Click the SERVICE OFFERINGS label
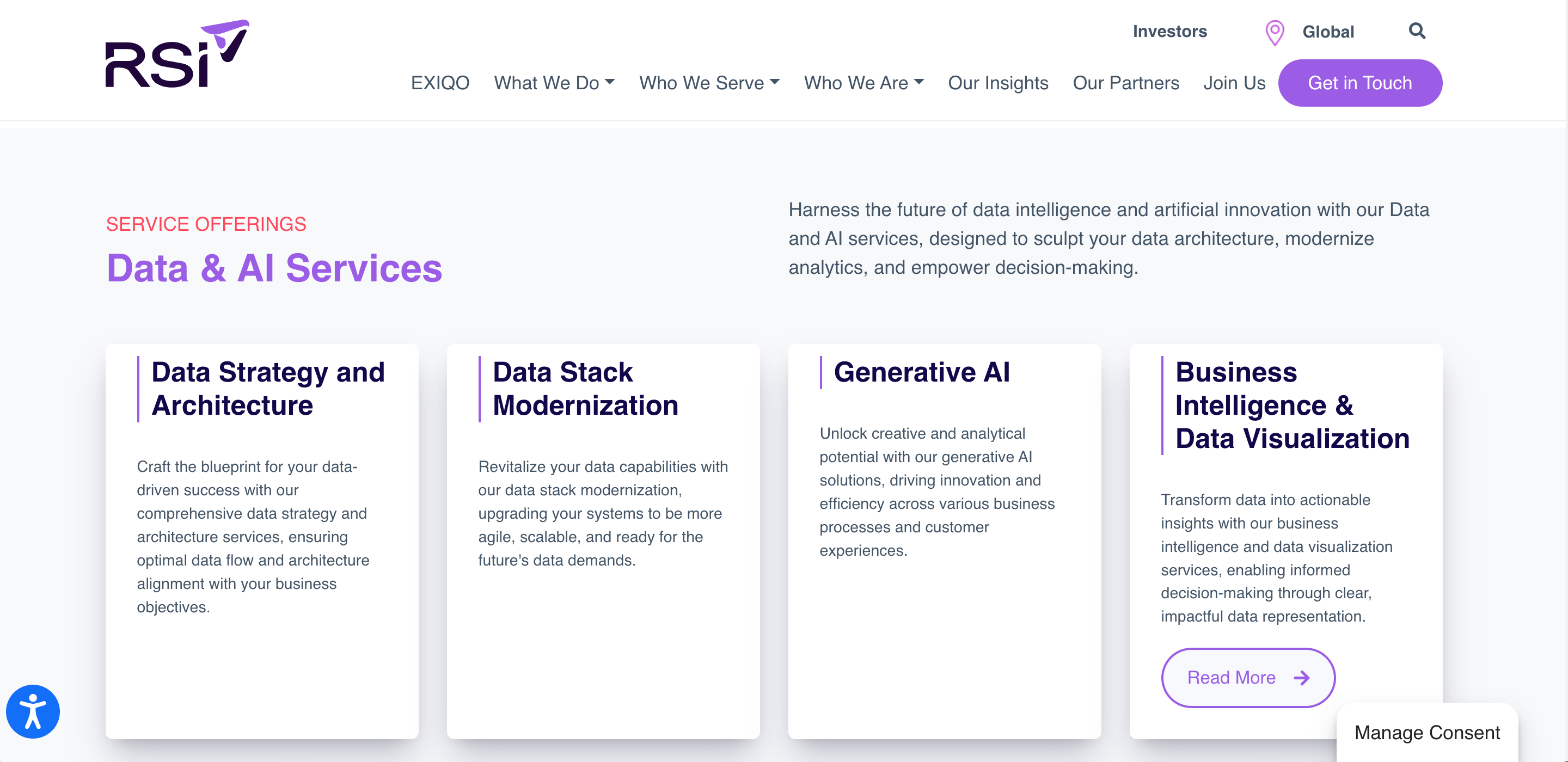The width and height of the screenshot is (1568, 762). 206,224
